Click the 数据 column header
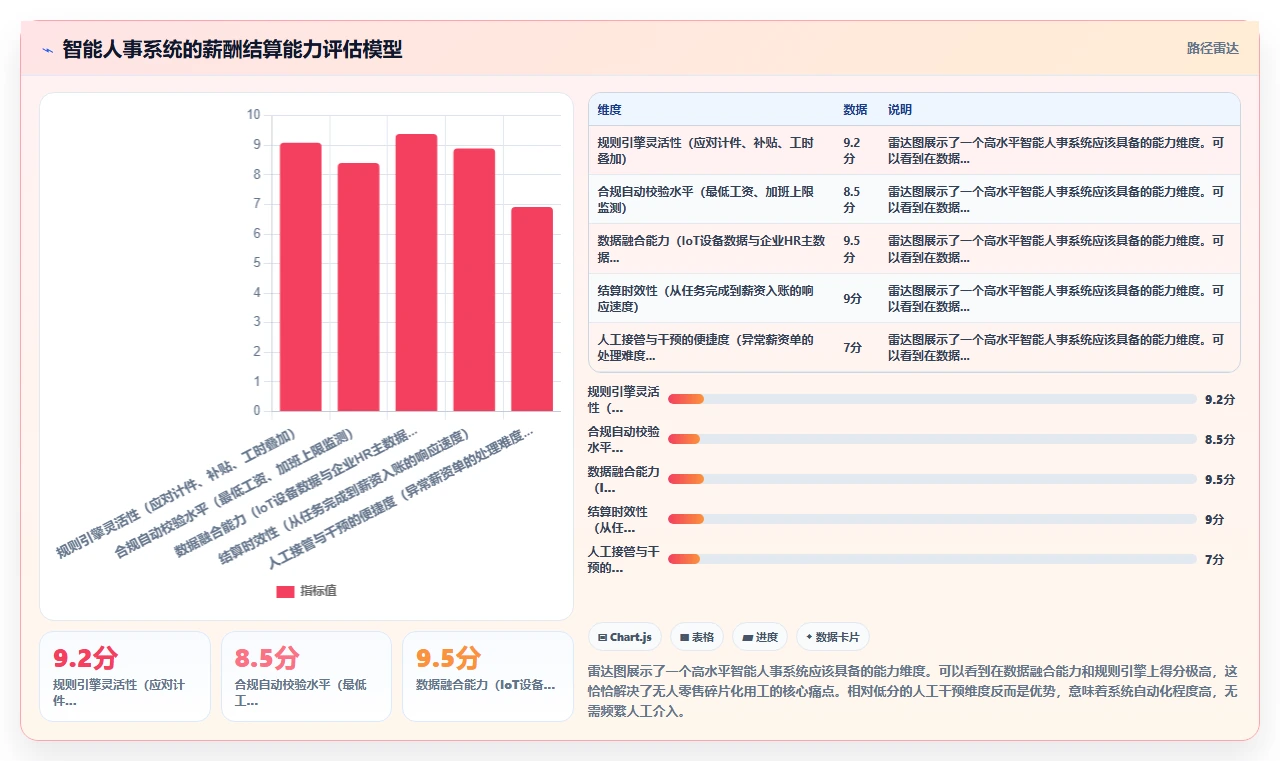 pos(855,110)
